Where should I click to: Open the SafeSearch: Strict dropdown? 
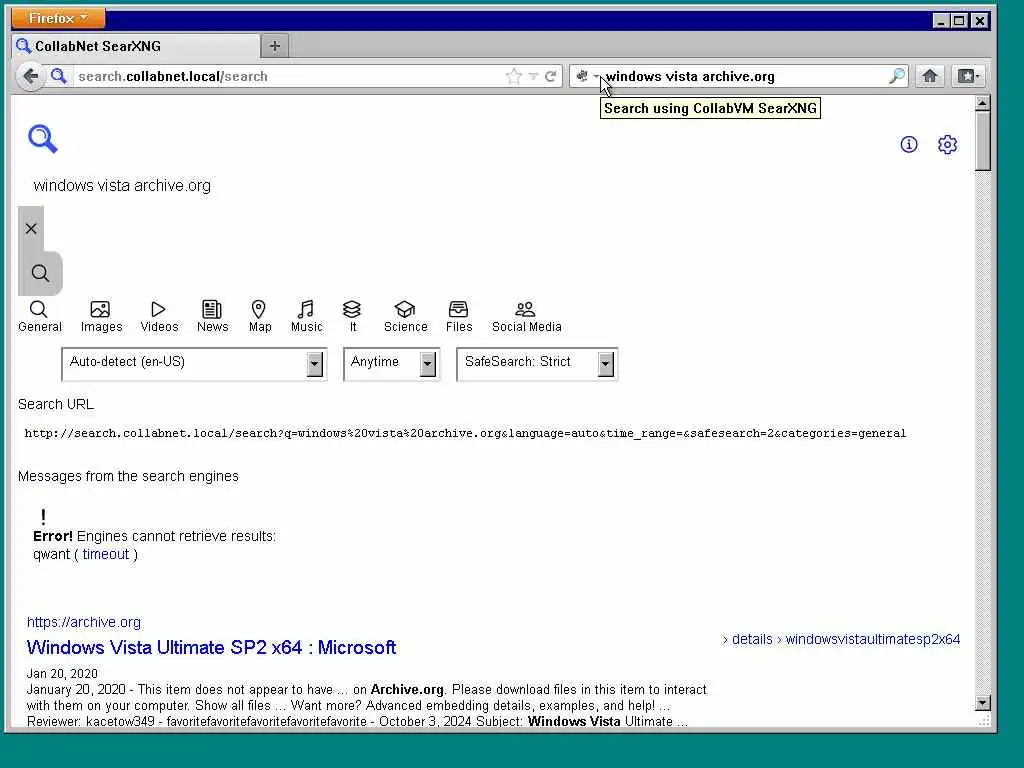[x=537, y=364]
